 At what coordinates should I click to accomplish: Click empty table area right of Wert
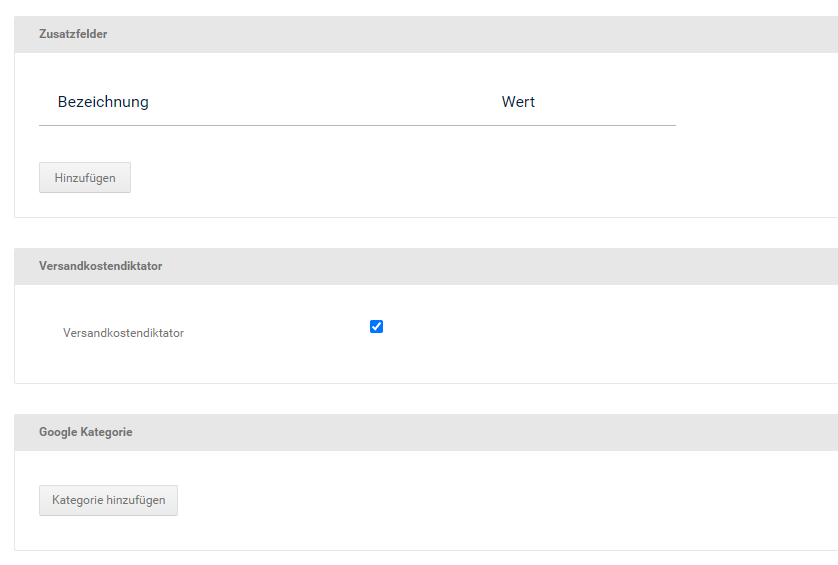[620, 102]
